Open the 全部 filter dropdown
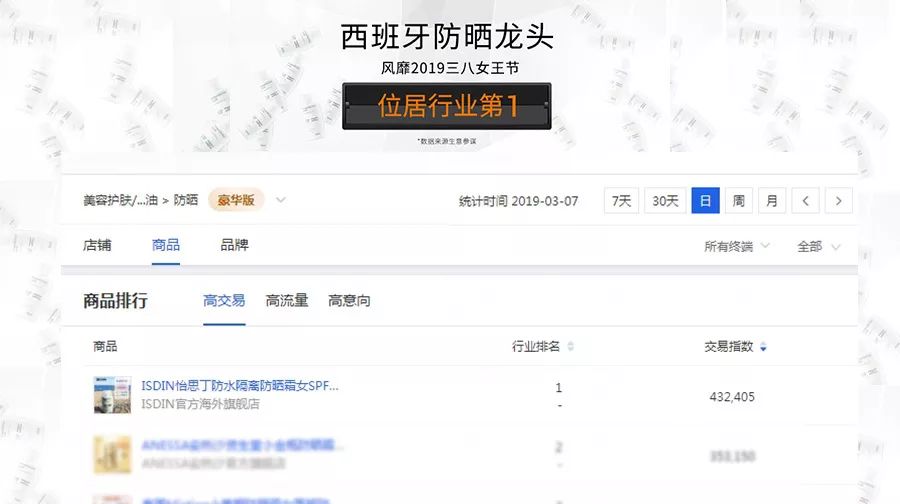This screenshot has width=900, height=504. coord(818,246)
